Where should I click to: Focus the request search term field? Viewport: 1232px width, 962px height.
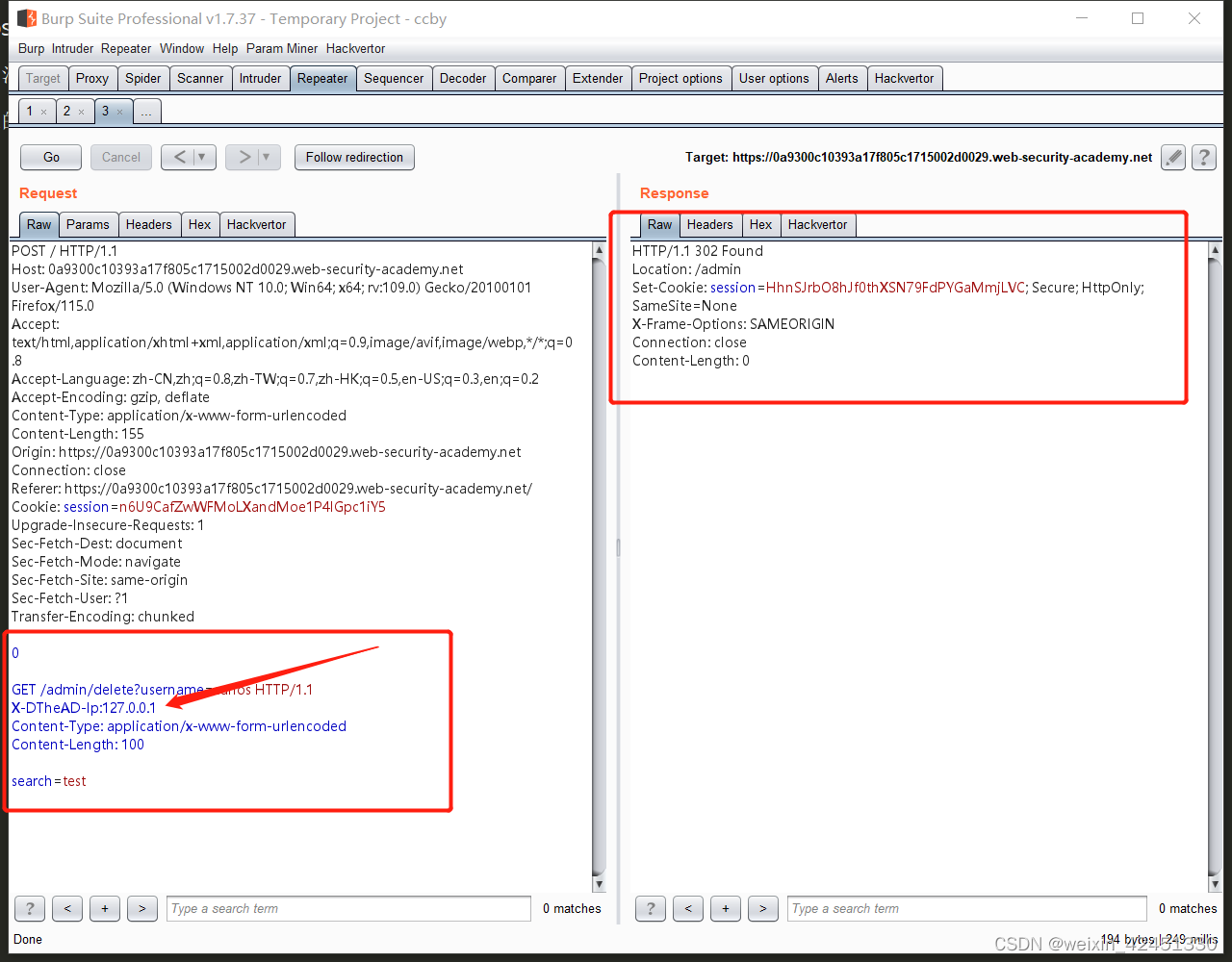(348, 908)
